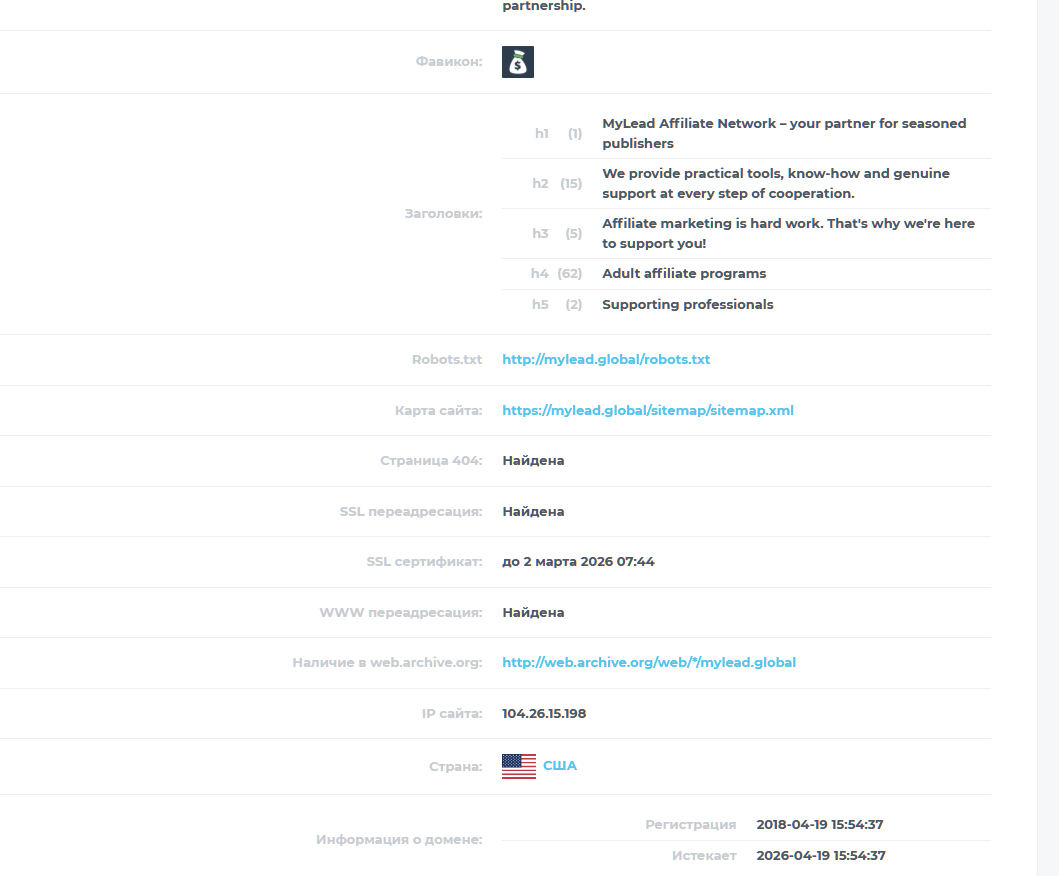Click the США country link
This screenshot has width=1059, height=876.
point(560,766)
